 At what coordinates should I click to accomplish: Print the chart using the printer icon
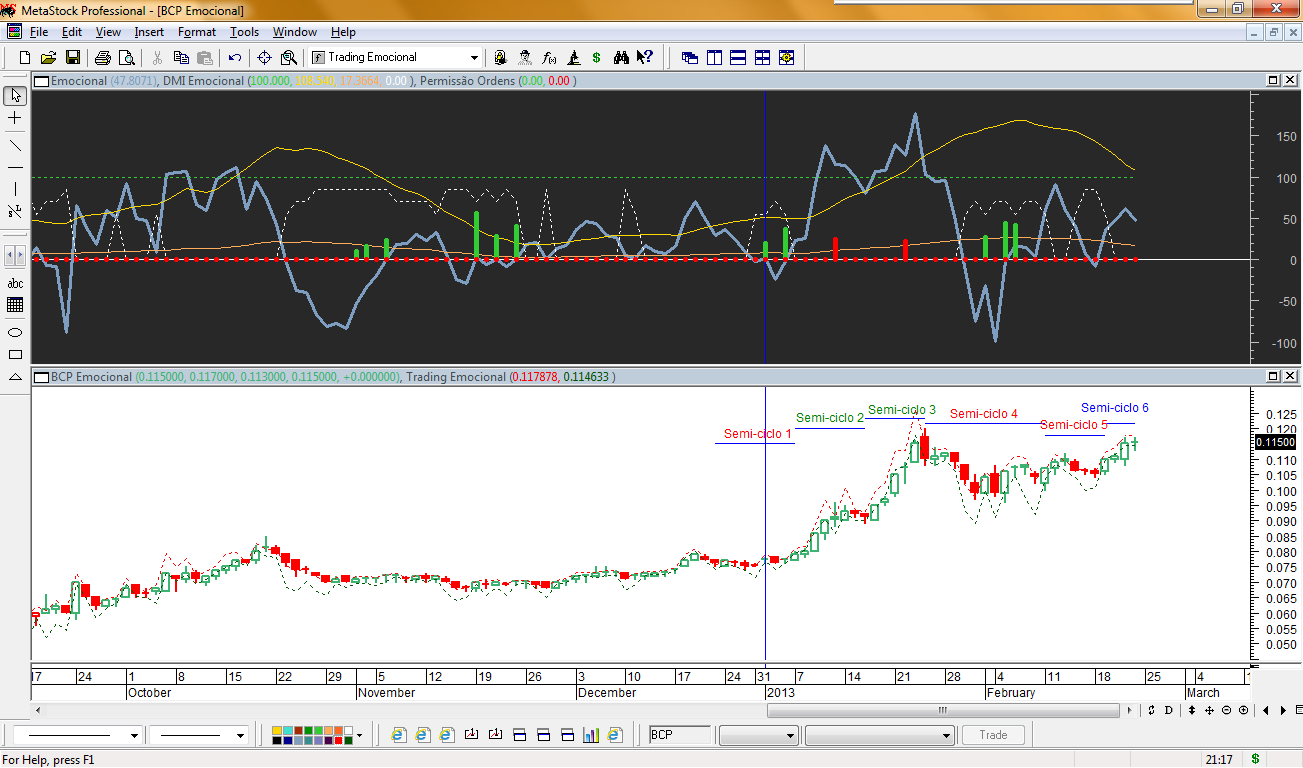click(x=103, y=57)
